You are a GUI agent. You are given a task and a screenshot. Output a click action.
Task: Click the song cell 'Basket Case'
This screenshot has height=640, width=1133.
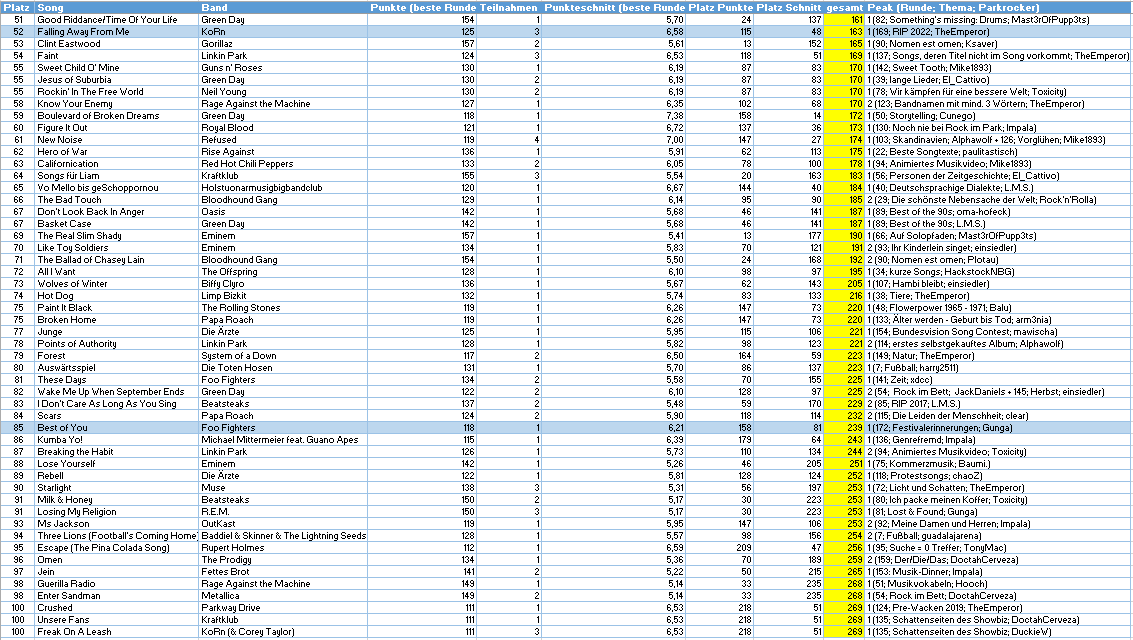(116, 224)
